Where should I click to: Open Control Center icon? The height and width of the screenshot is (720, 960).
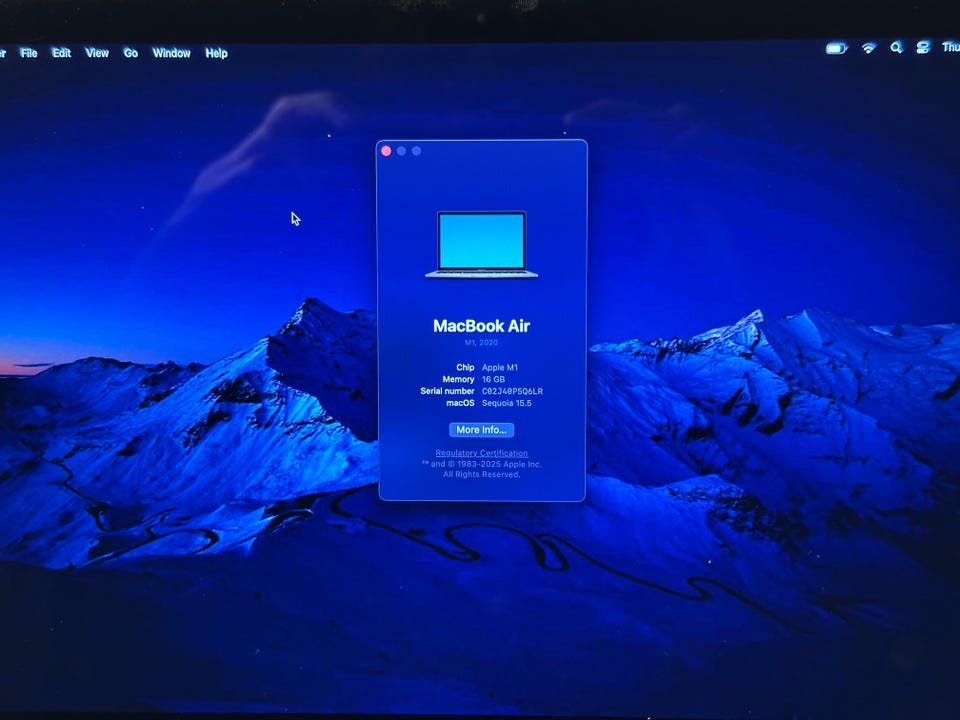(x=923, y=47)
